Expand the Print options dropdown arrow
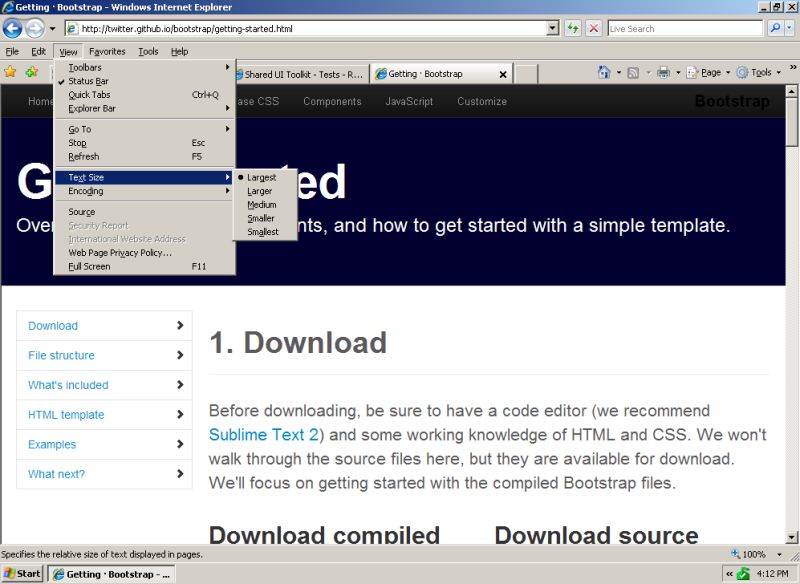Image resolution: width=800 pixels, height=584 pixels. pyautogui.click(x=678, y=72)
